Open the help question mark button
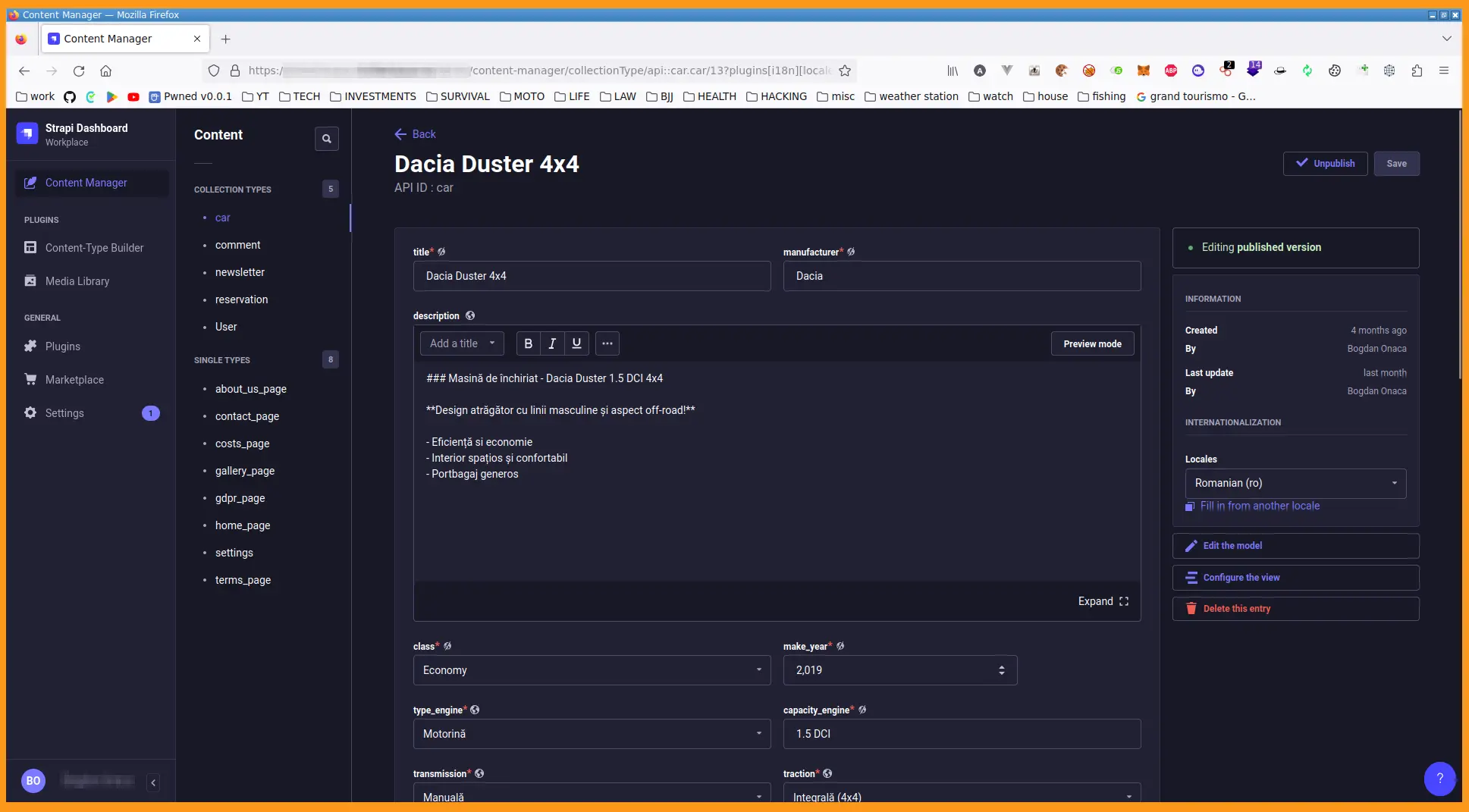Screen dimensions: 1469x812 pos(1439,779)
